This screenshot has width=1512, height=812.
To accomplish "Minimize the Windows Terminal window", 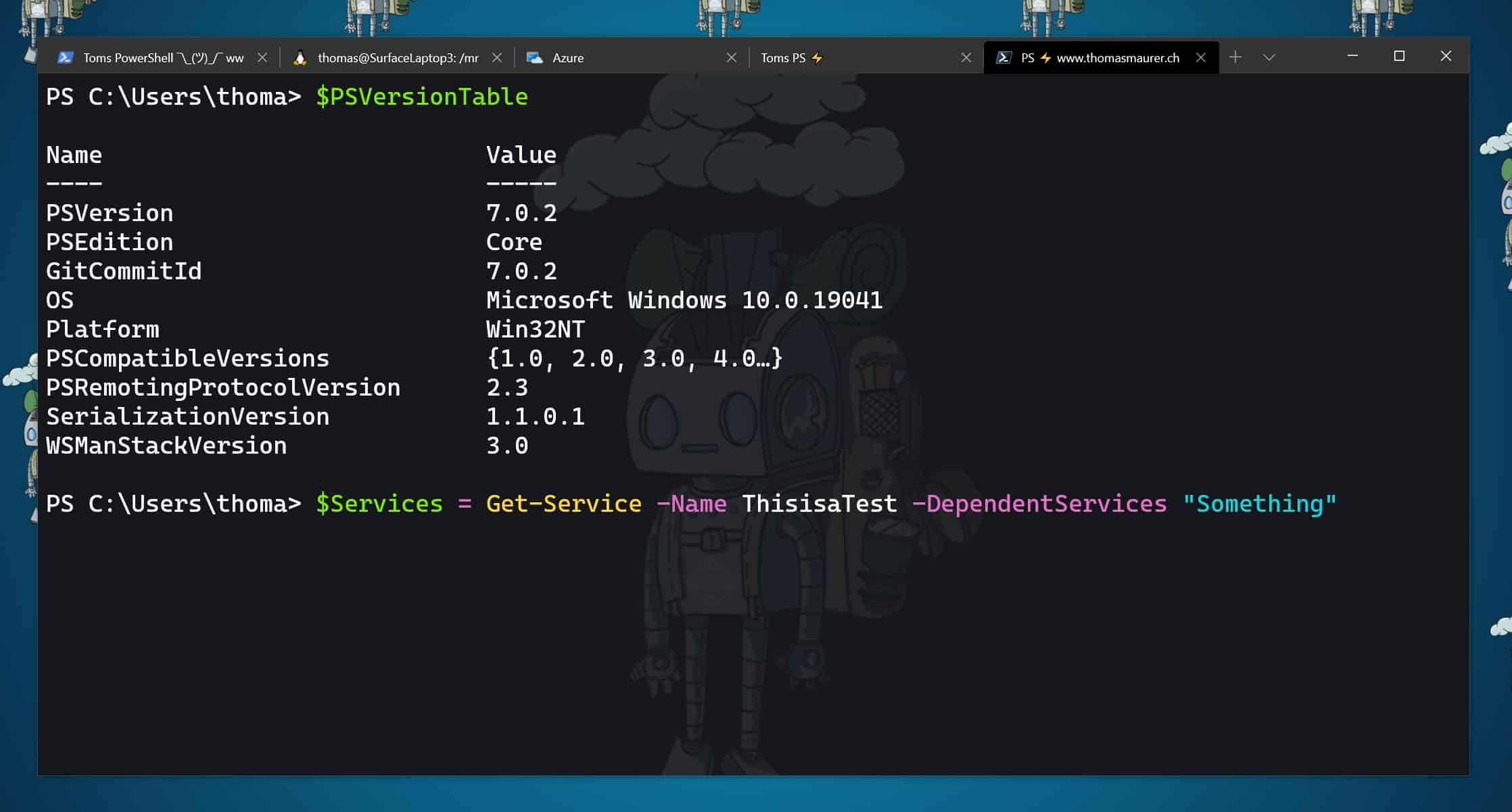I will coord(1352,56).
